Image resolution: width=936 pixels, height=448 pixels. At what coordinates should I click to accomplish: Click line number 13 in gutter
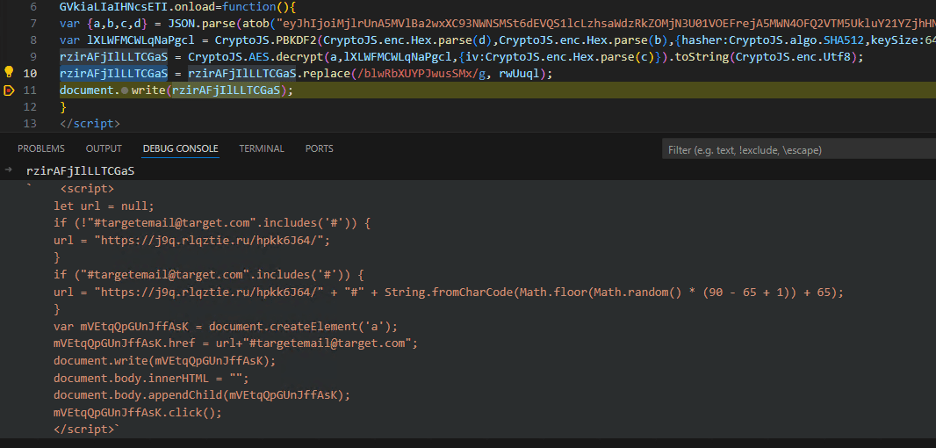[x=30, y=124]
